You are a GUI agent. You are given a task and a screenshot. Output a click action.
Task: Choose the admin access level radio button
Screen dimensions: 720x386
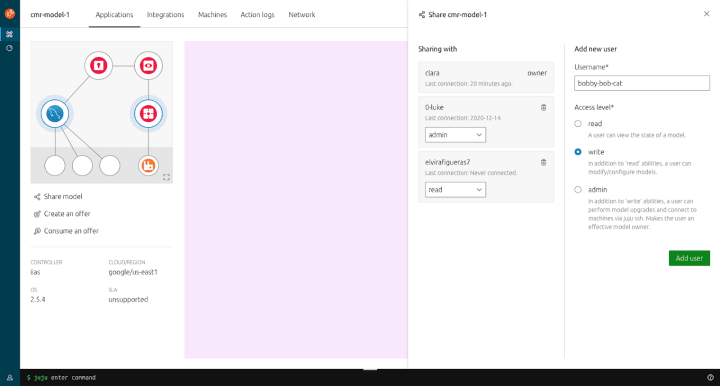pos(578,190)
